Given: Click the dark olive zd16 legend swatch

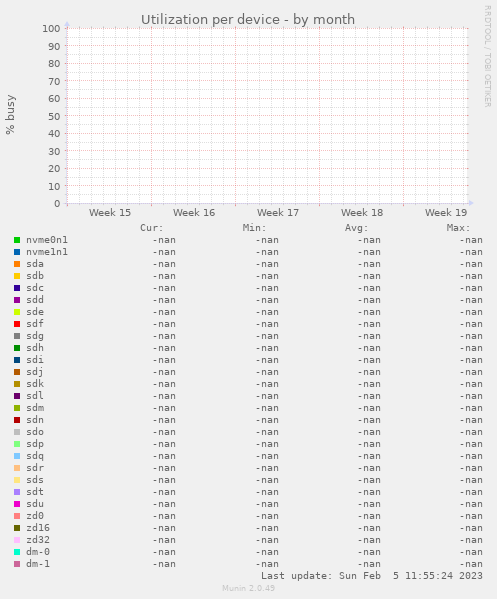Looking at the screenshot, I should tap(17, 528).
